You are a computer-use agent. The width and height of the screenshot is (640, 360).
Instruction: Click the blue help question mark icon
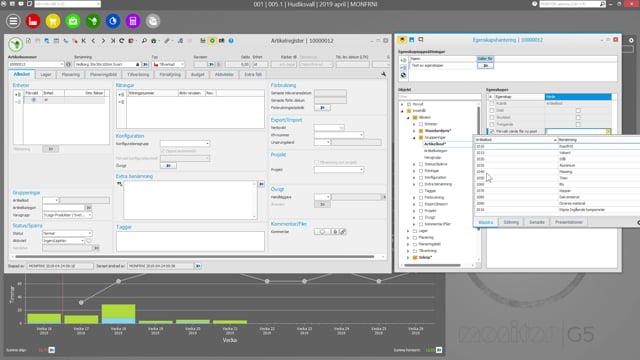click(x=231, y=41)
